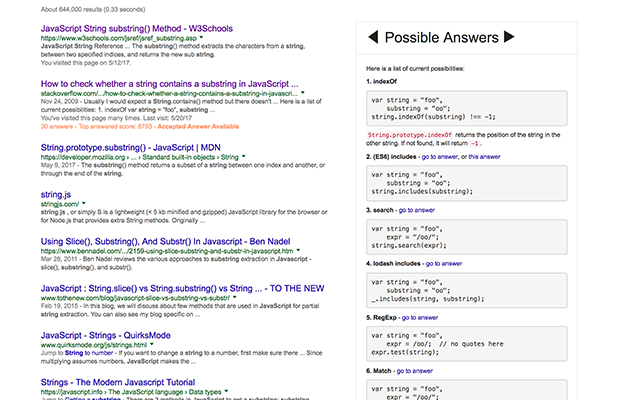Follow 'go to answer' link for ES6 includes
The width and height of the screenshot is (640, 400).
[x=440, y=157]
